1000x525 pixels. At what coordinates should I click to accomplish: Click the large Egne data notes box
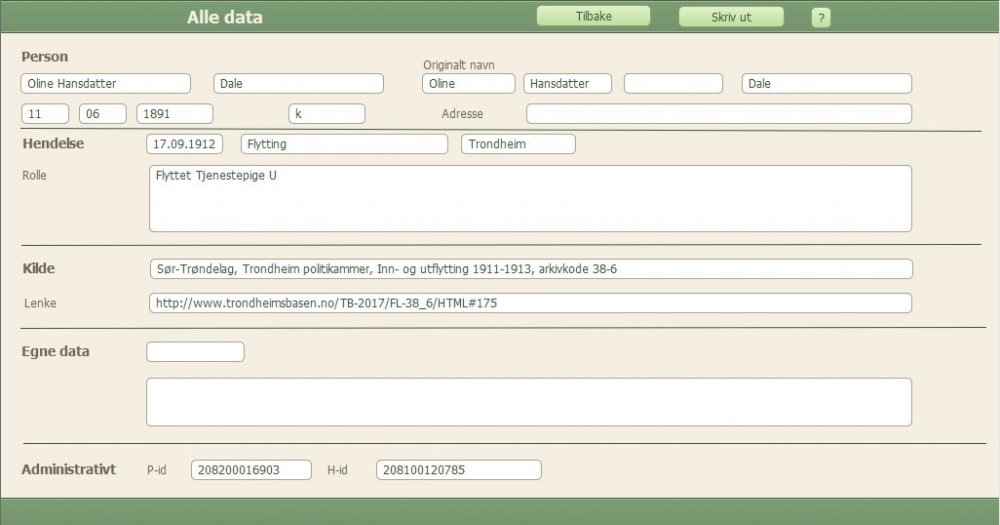click(529, 402)
